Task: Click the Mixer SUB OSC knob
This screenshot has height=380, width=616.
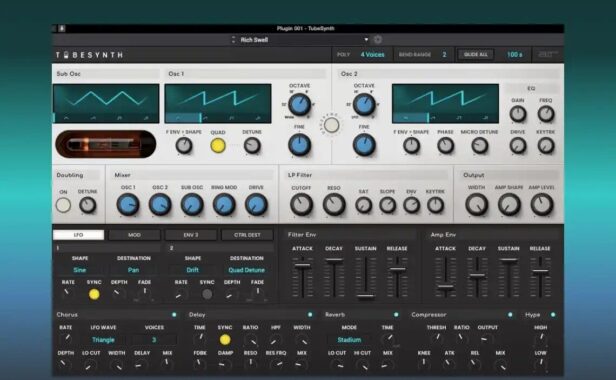Action: (x=192, y=205)
